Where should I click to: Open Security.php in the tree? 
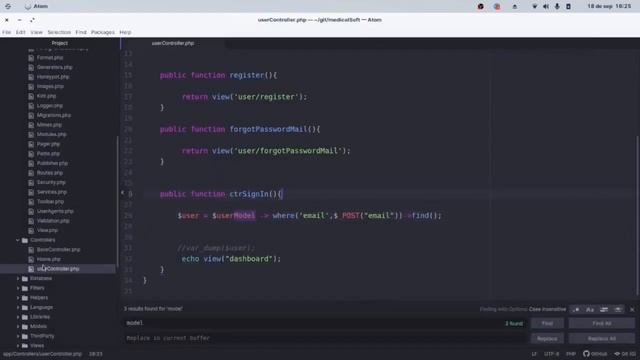click(x=51, y=182)
